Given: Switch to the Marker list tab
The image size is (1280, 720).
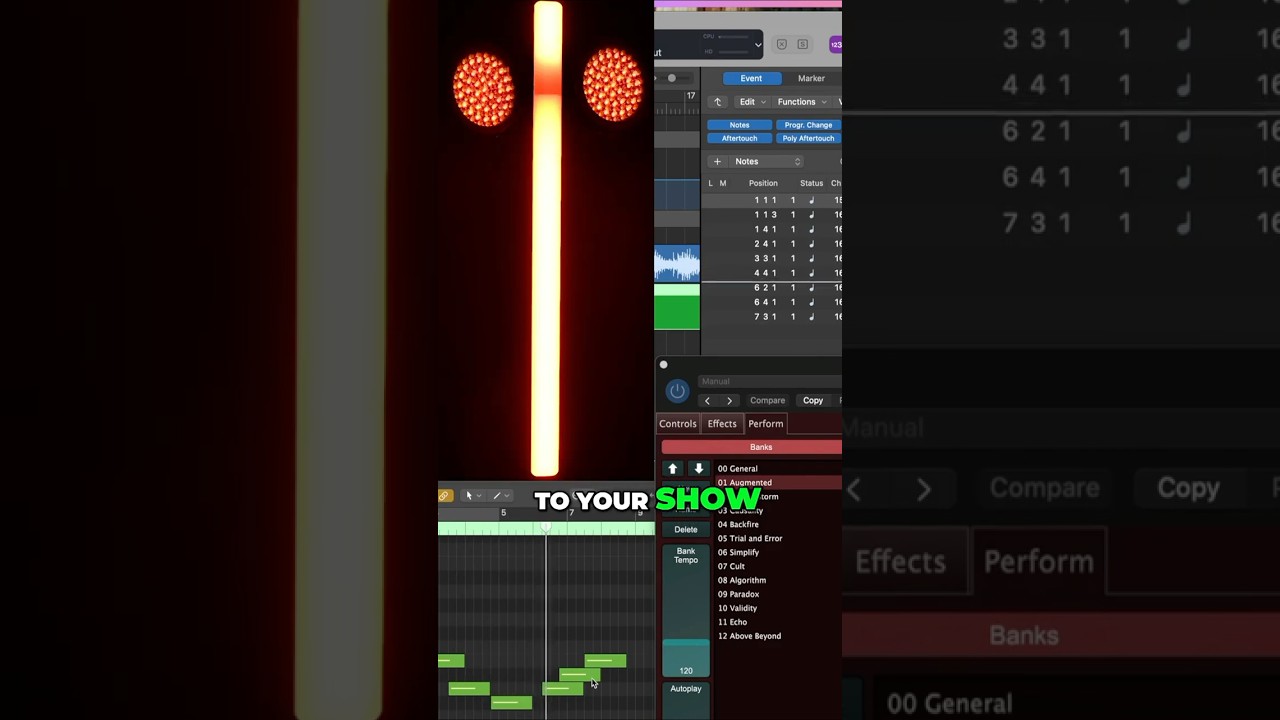Looking at the screenshot, I should 811,78.
